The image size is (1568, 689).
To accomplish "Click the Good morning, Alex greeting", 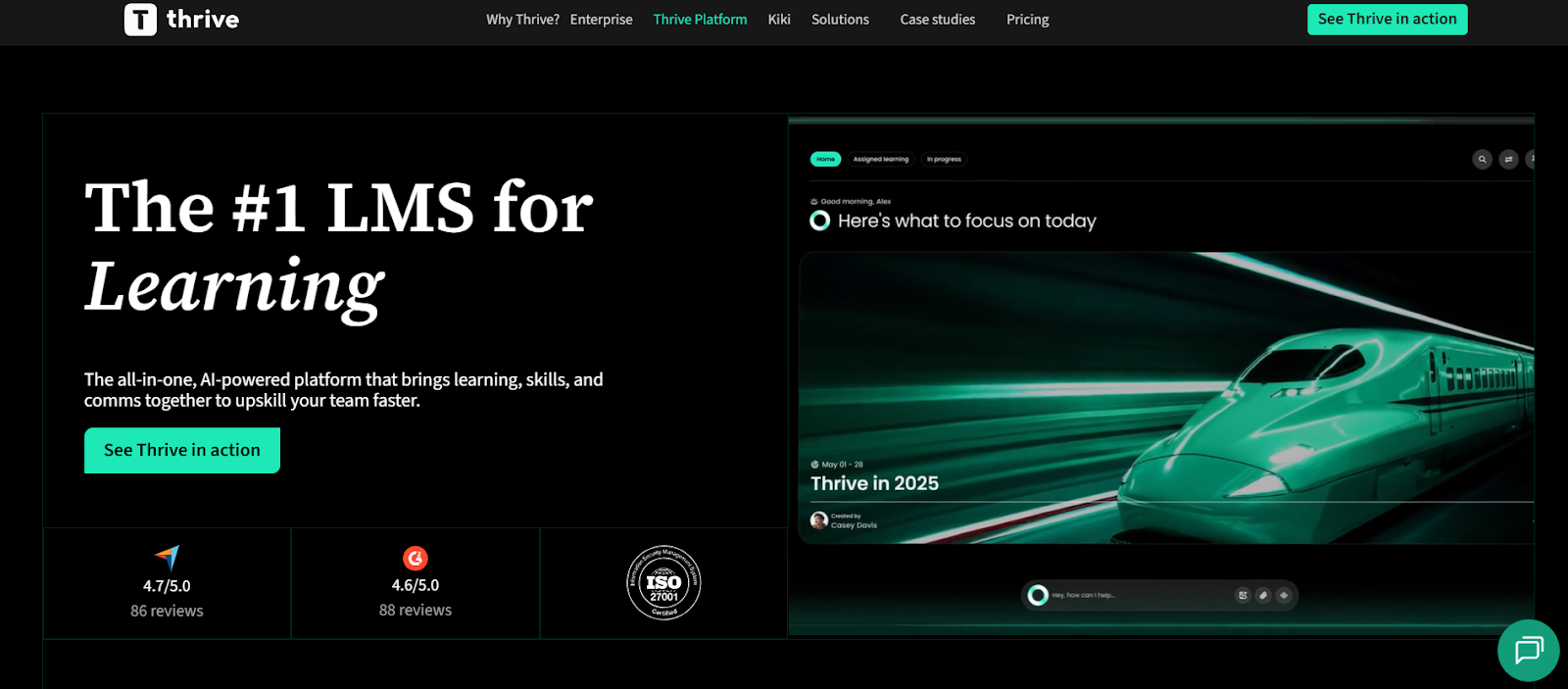I will 856,201.
